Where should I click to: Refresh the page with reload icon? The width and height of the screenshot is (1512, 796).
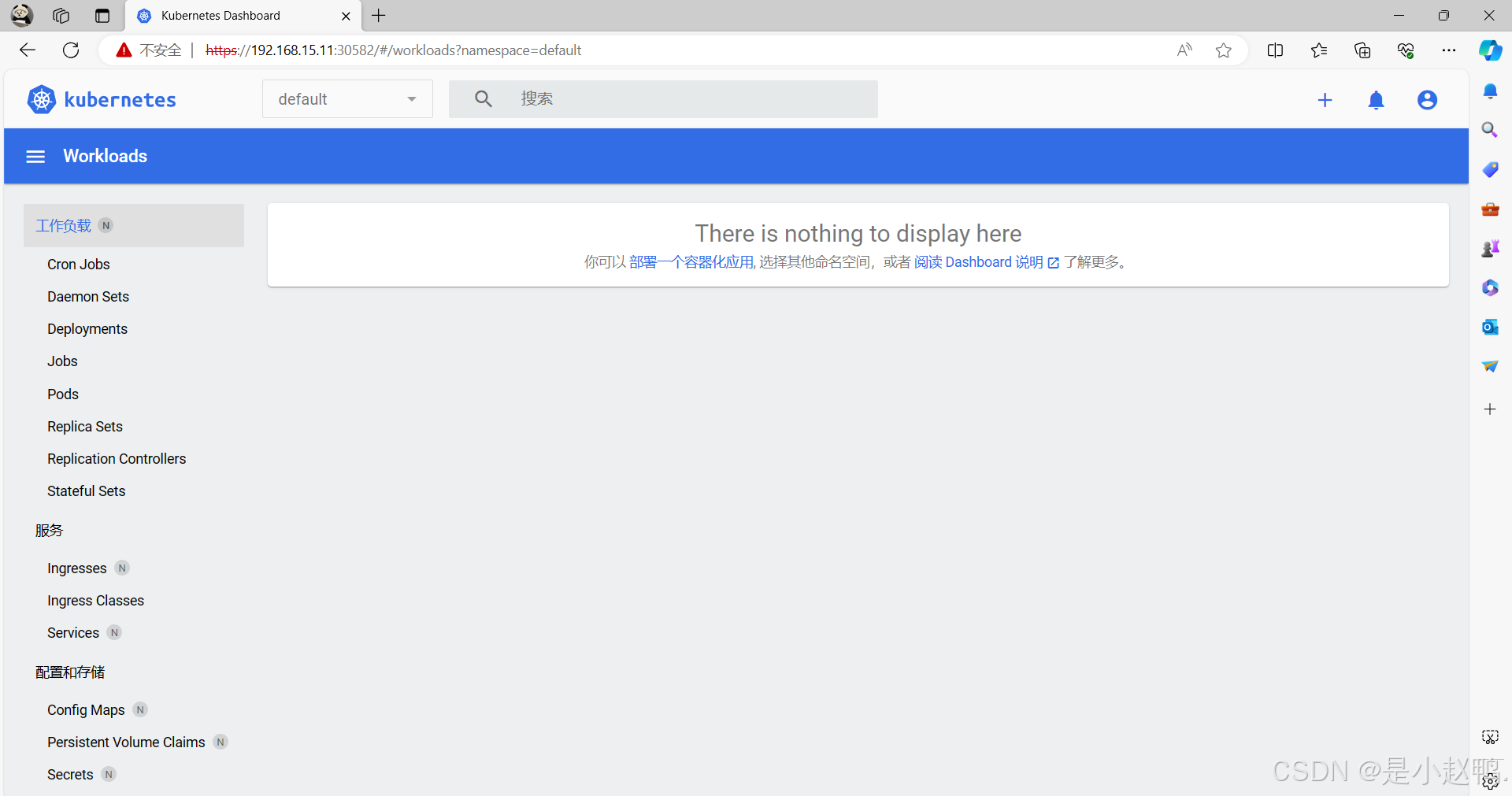click(x=71, y=50)
